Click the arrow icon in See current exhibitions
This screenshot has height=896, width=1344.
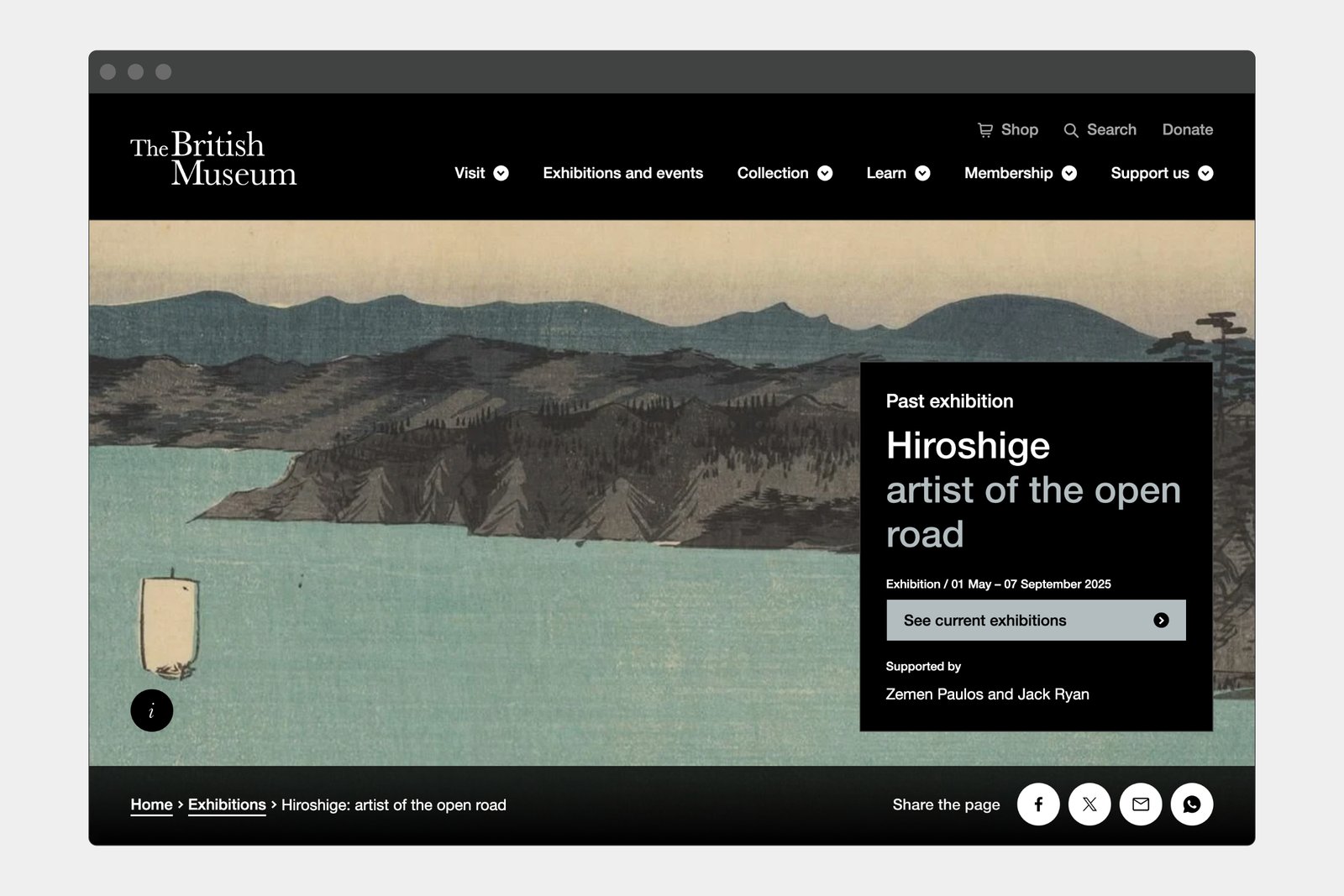tap(1162, 621)
